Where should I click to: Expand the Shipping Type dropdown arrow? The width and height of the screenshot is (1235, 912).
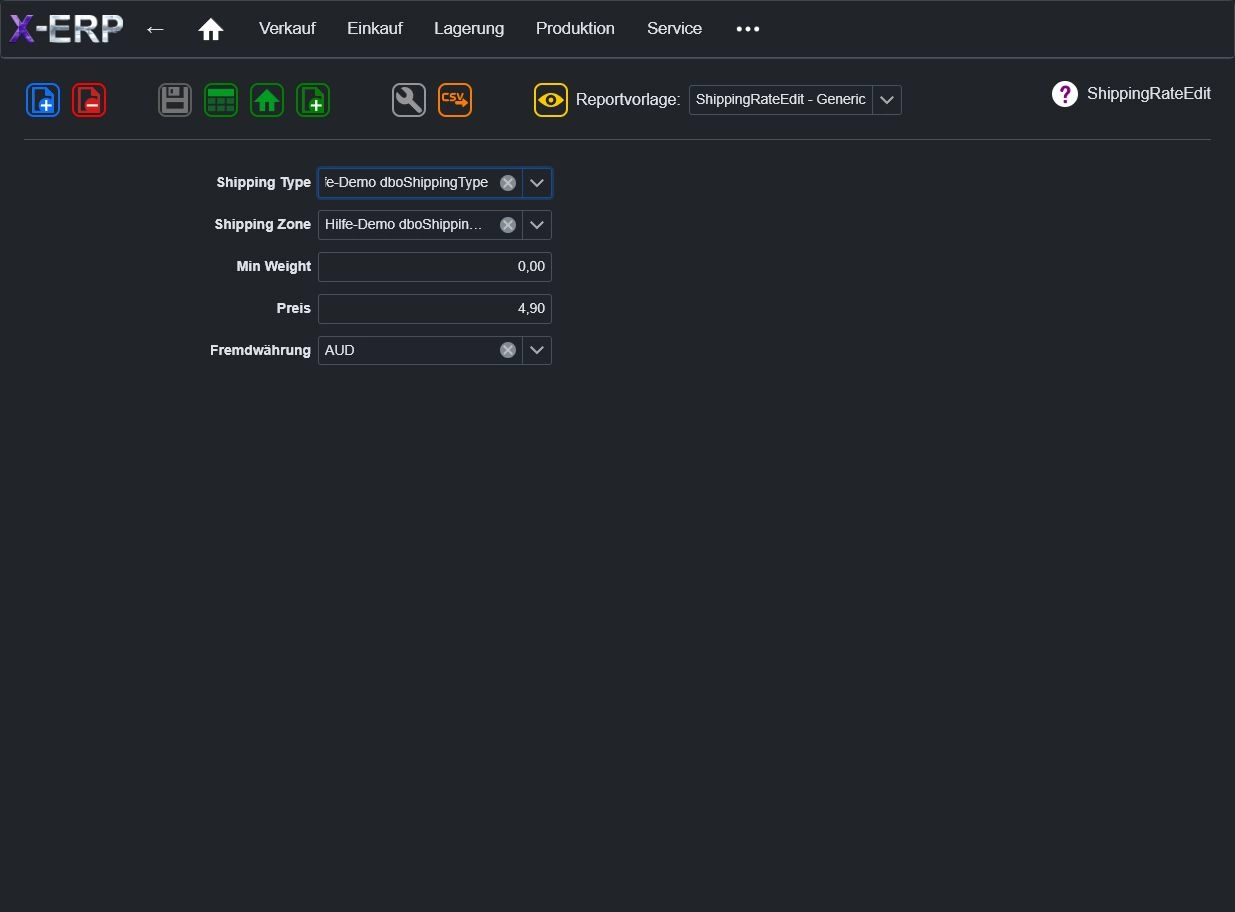537,183
